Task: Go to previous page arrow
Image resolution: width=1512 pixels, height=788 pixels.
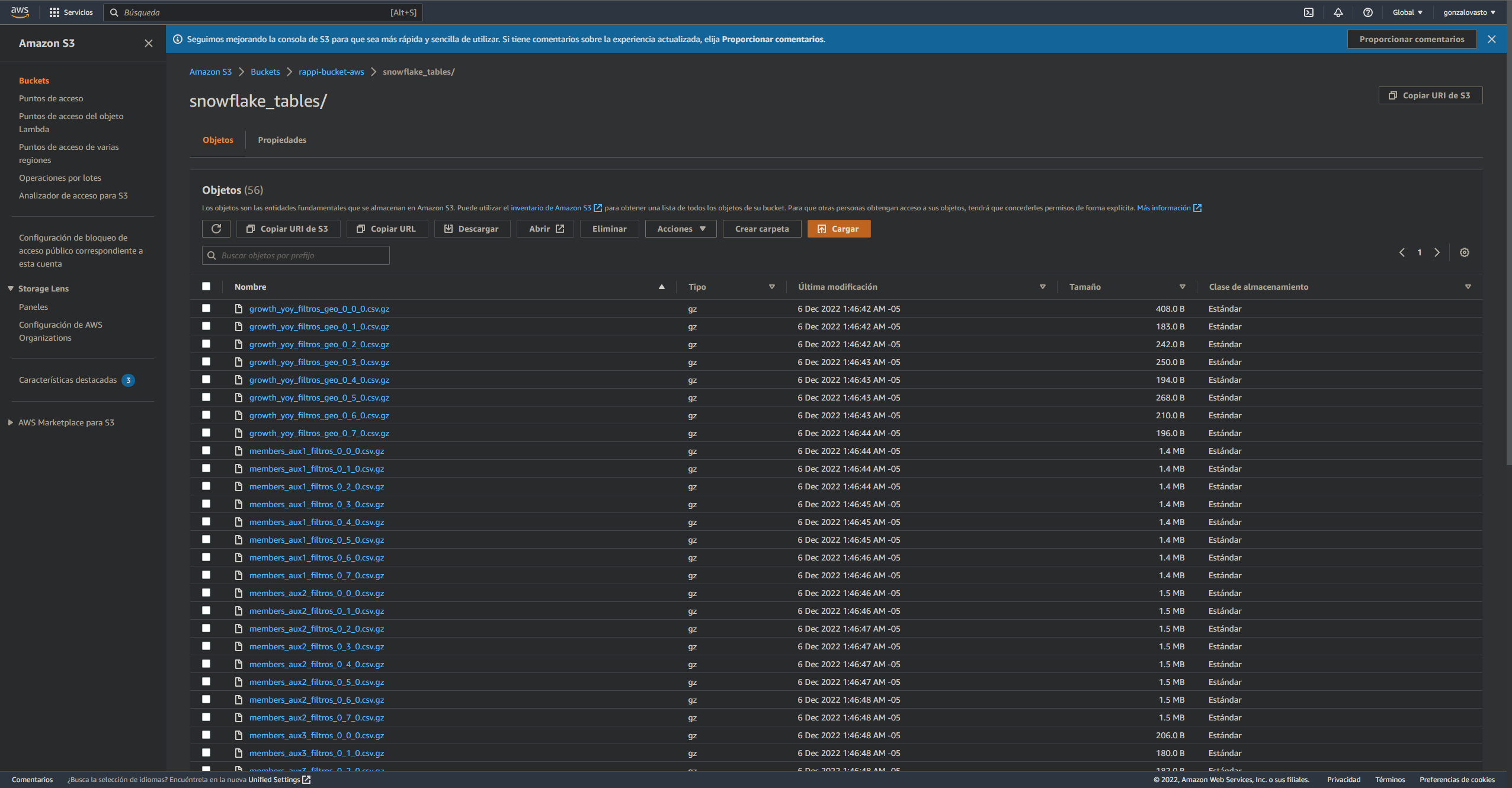Action: point(1402,252)
